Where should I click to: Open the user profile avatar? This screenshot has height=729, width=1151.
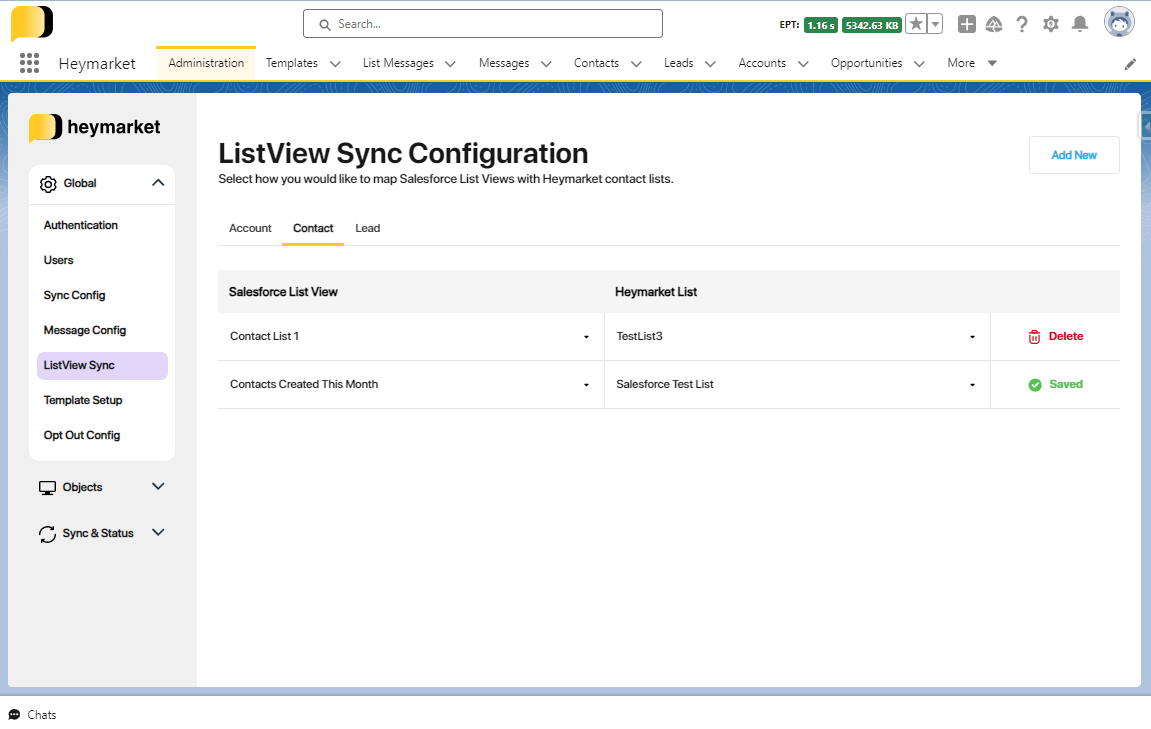[x=1119, y=23]
